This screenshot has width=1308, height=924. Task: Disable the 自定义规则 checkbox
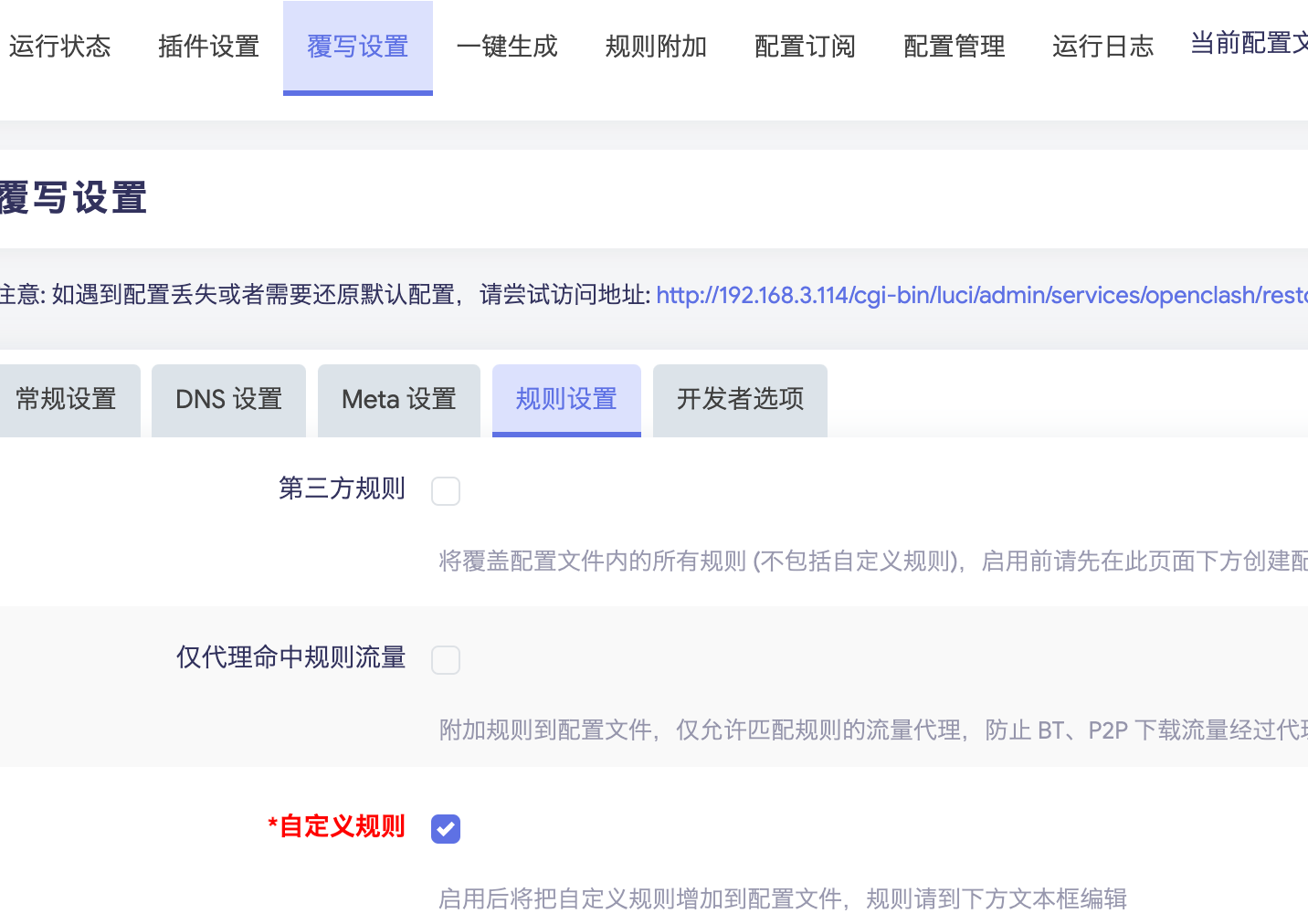click(446, 829)
